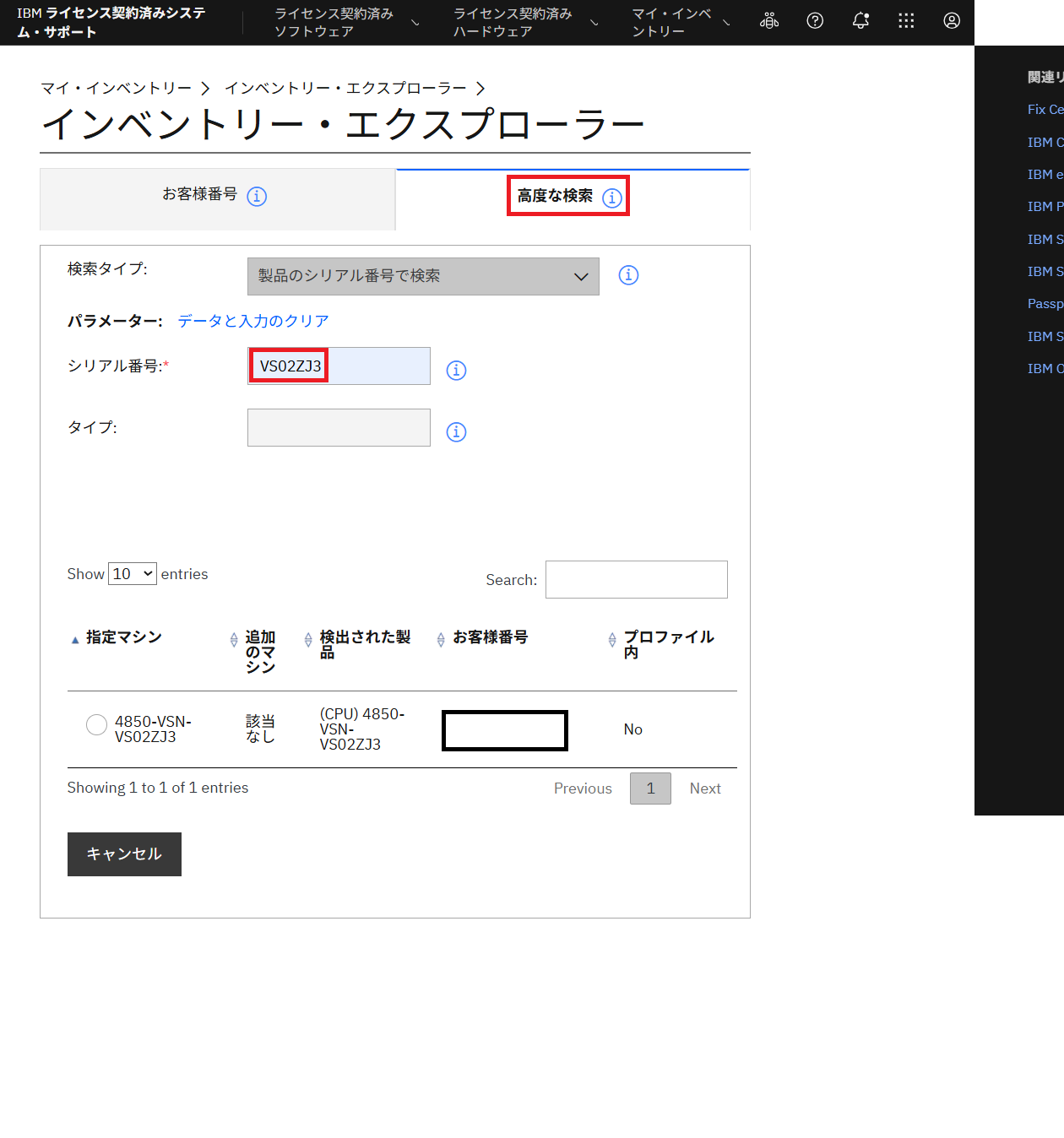Open the help question mark icon
The image size is (1064, 1138).
[x=815, y=21]
